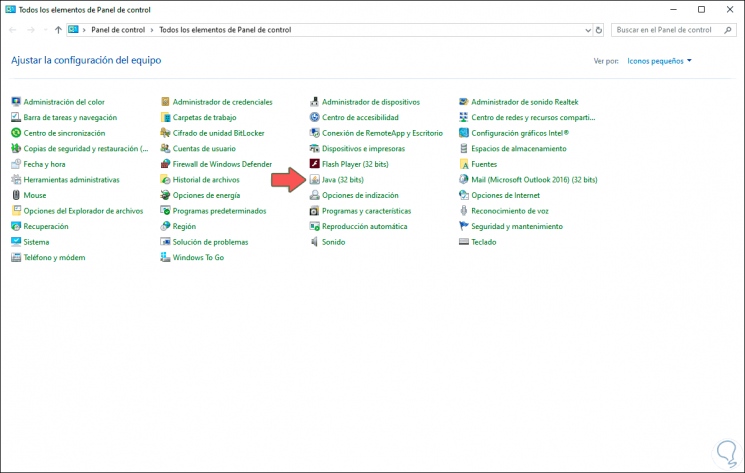Viewport: 745px width, 473px height.
Task: Click the refresh button beside address bar
Action: click(x=599, y=30)
